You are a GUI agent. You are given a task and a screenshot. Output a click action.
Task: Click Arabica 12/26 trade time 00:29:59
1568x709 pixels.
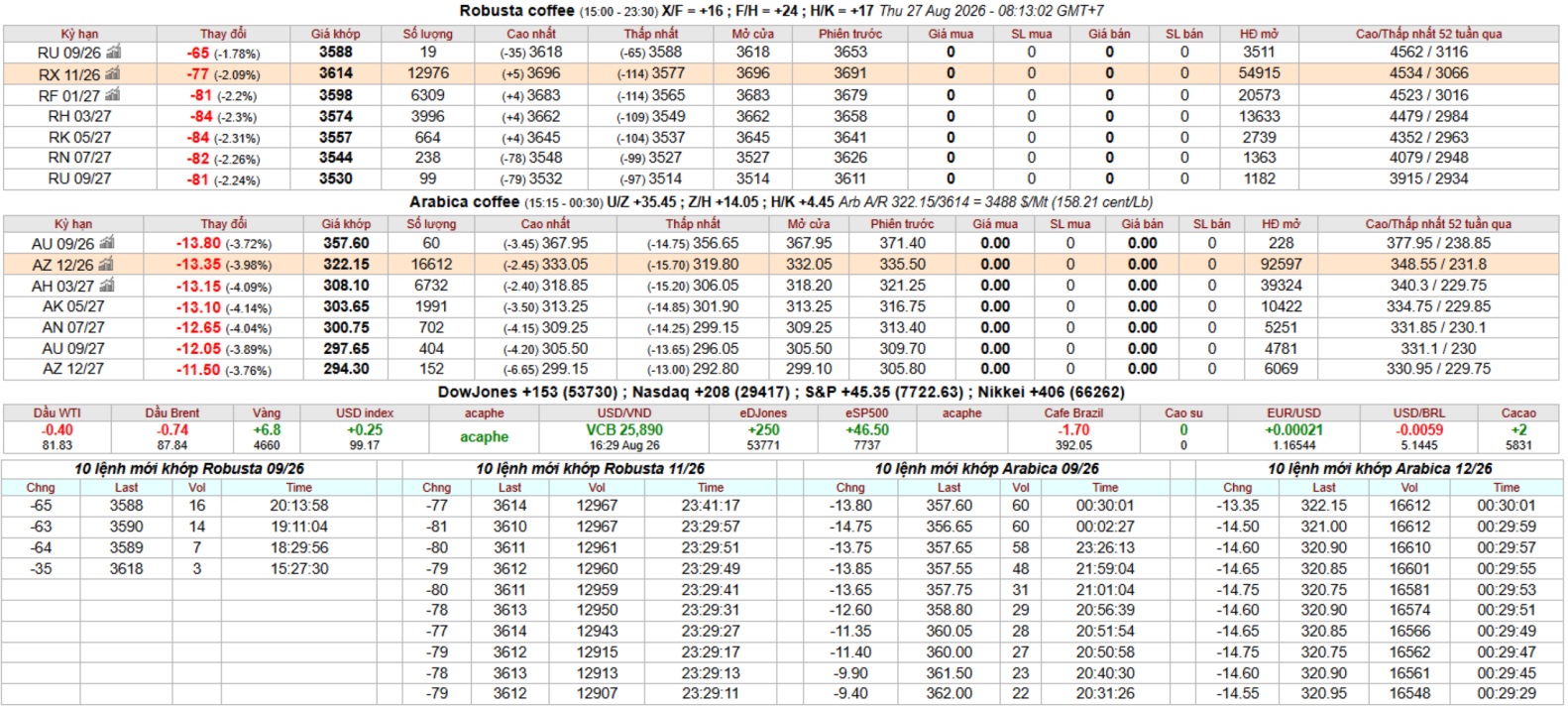click(x=1507, y=528)
